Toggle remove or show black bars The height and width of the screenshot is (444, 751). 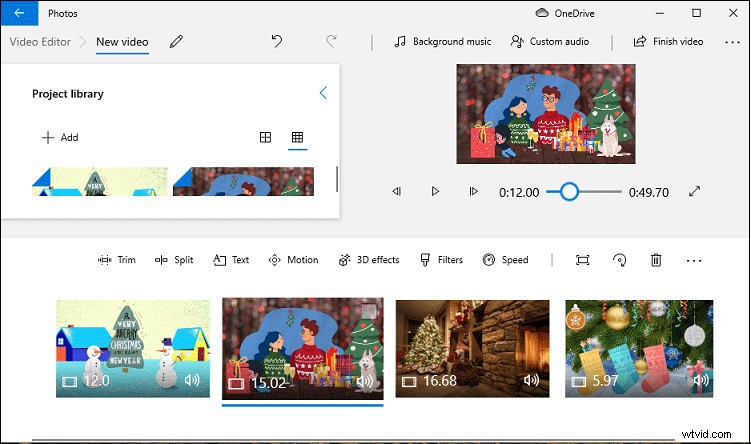pyautogui.click(x=582, y=260)
